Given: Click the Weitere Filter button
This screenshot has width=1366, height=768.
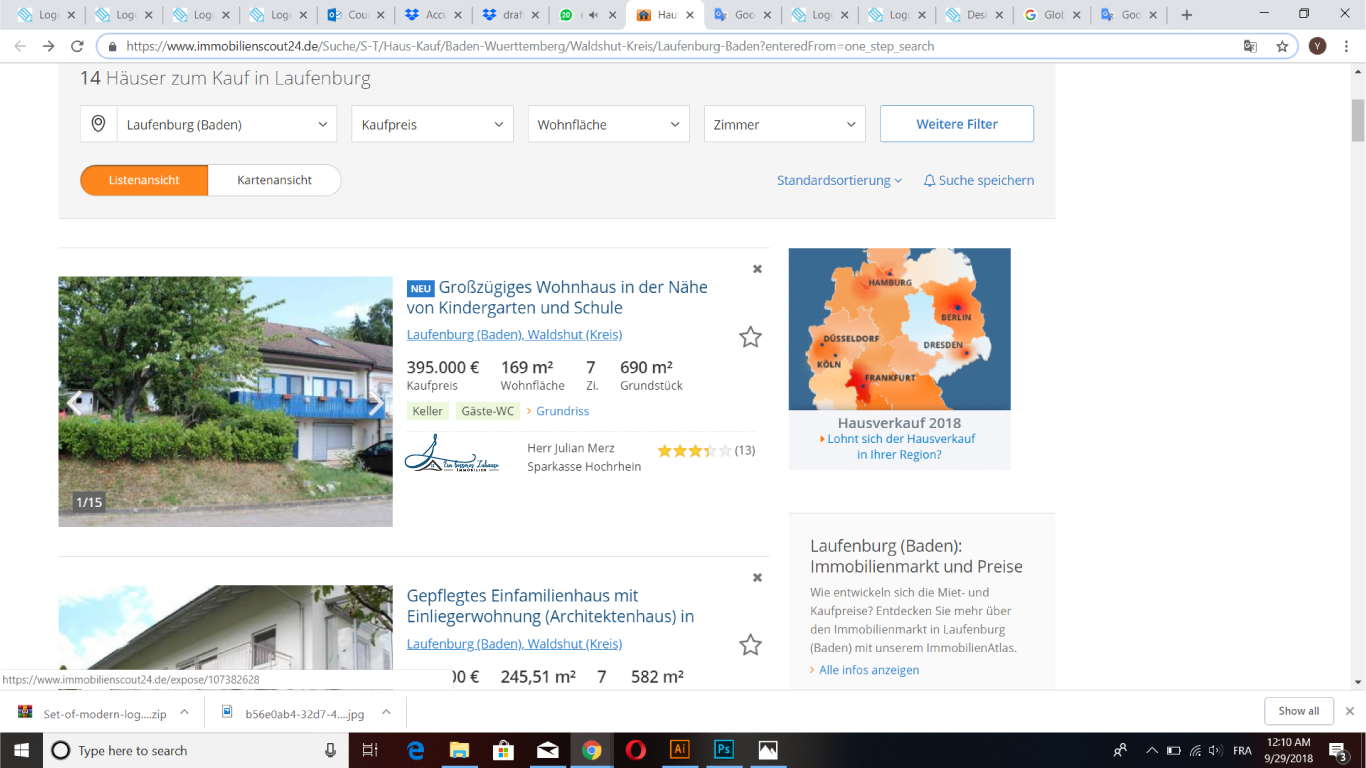Looking at the screenshot, I should [x=957, y=124].
